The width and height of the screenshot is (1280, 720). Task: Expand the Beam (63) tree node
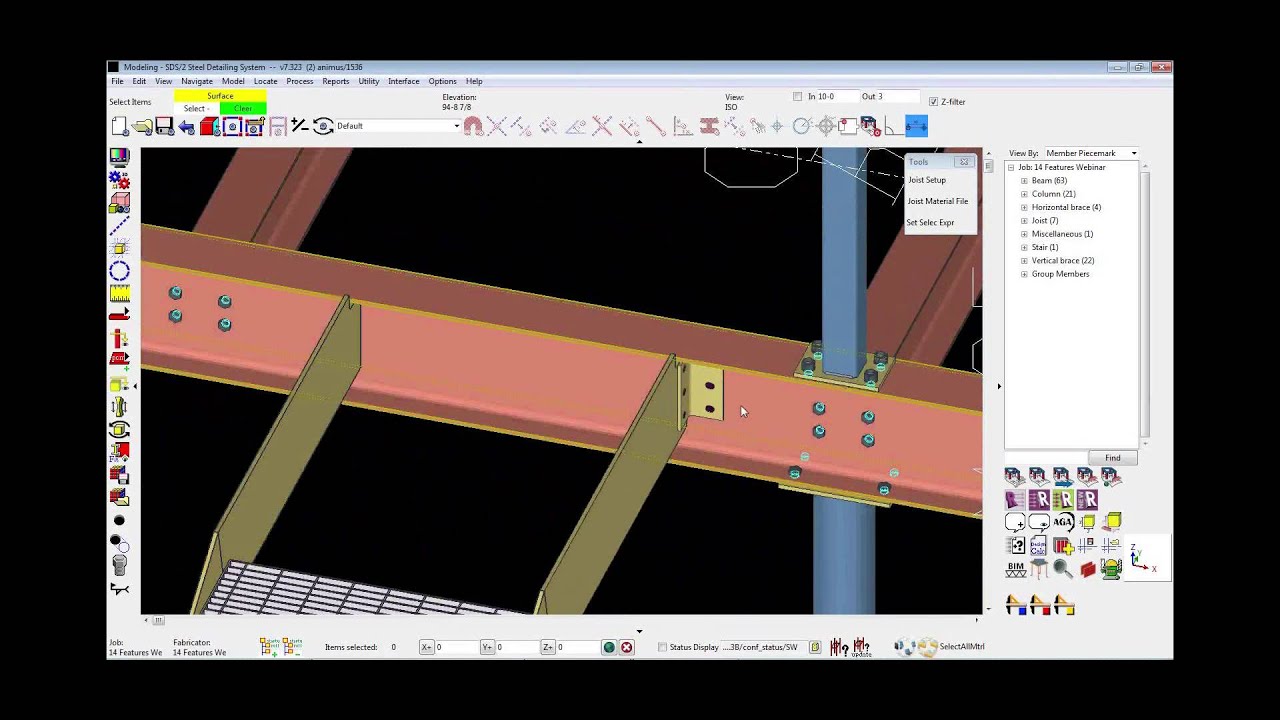tap(1024, 181)
